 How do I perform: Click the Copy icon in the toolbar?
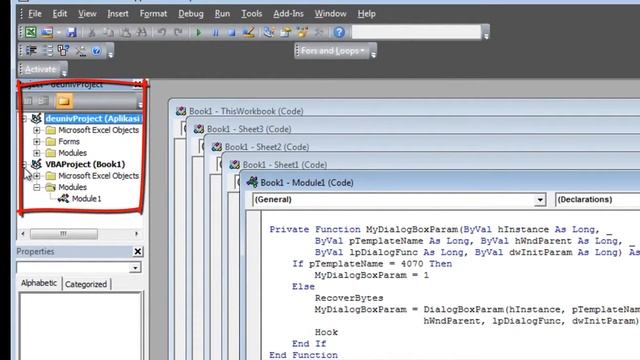click(109, 32)
